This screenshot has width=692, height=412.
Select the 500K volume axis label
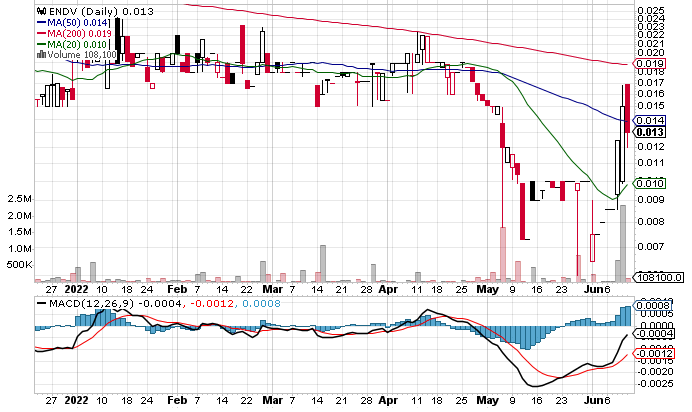tap(20, 265)
